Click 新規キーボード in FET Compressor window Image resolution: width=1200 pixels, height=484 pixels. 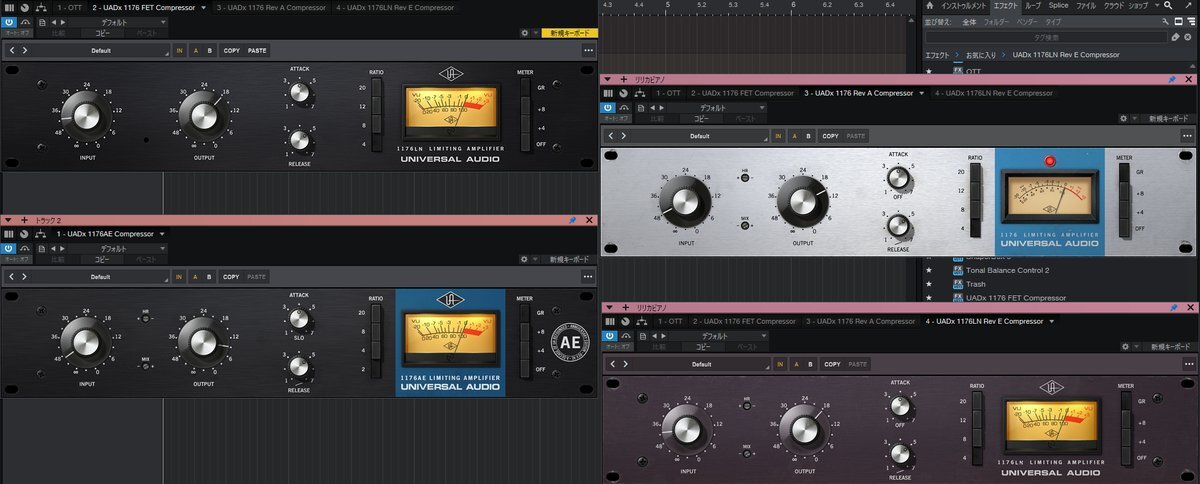pyautogui.click(x=569, y=33)
